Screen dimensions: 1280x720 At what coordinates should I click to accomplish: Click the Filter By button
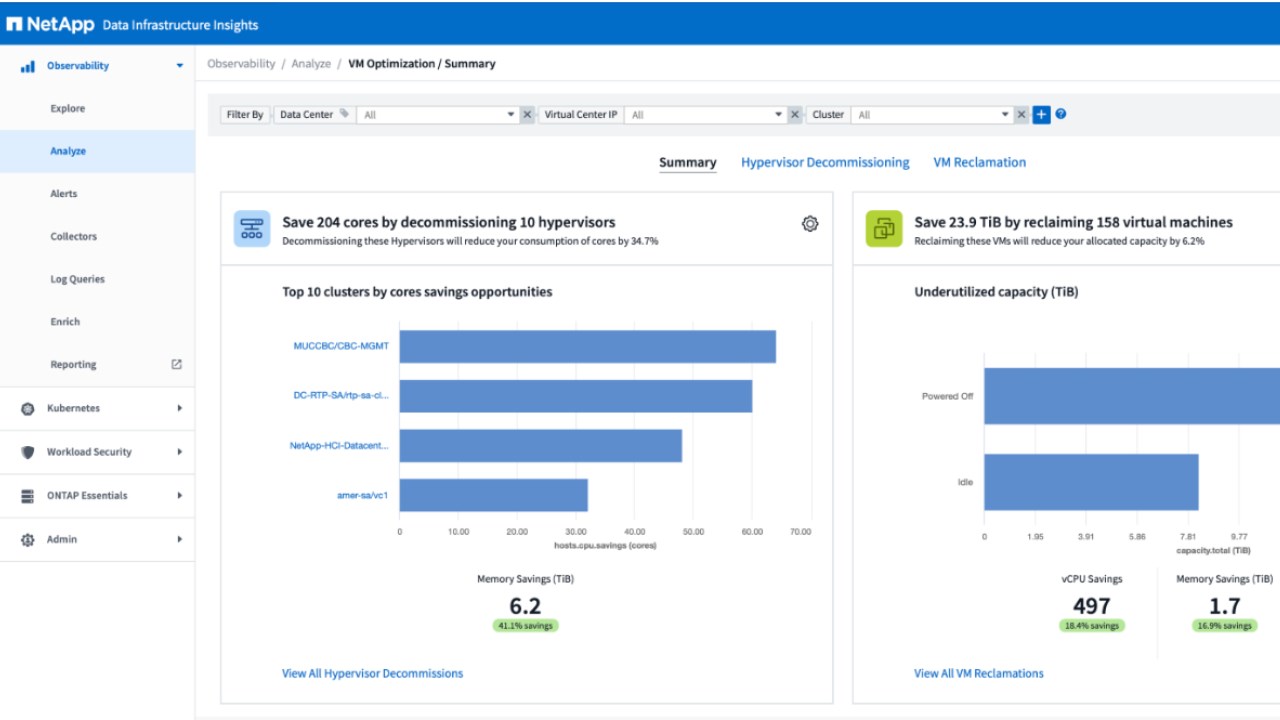[245, 115]
